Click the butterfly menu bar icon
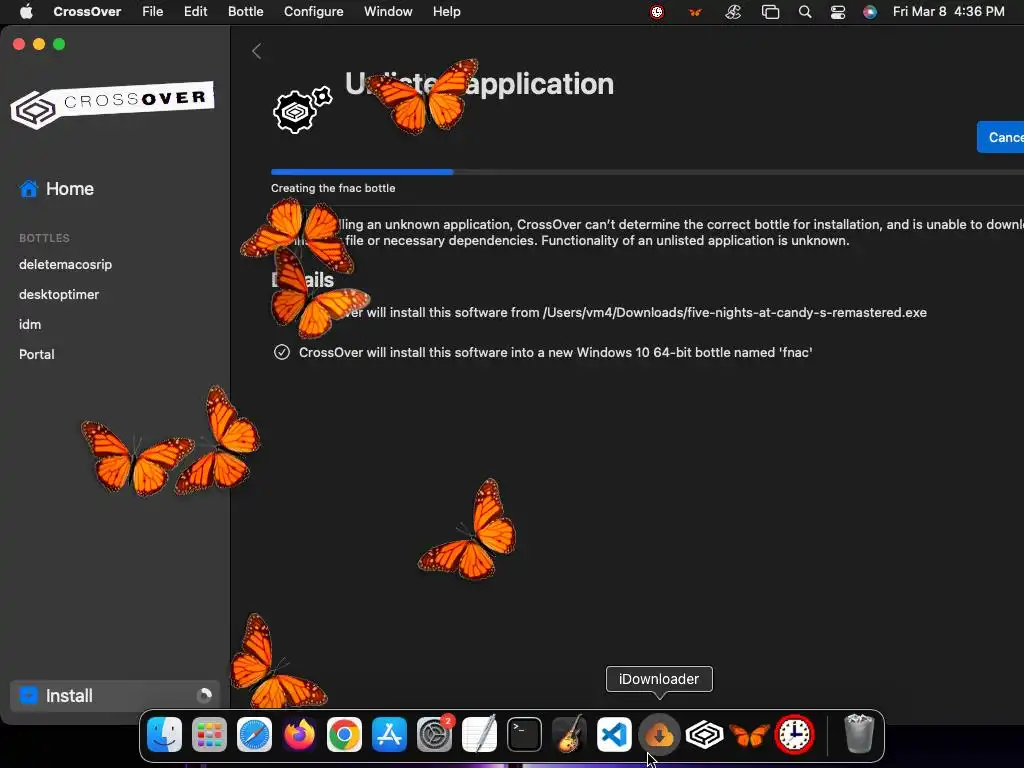Screen dimensions: 1024x768 point(695,12)
